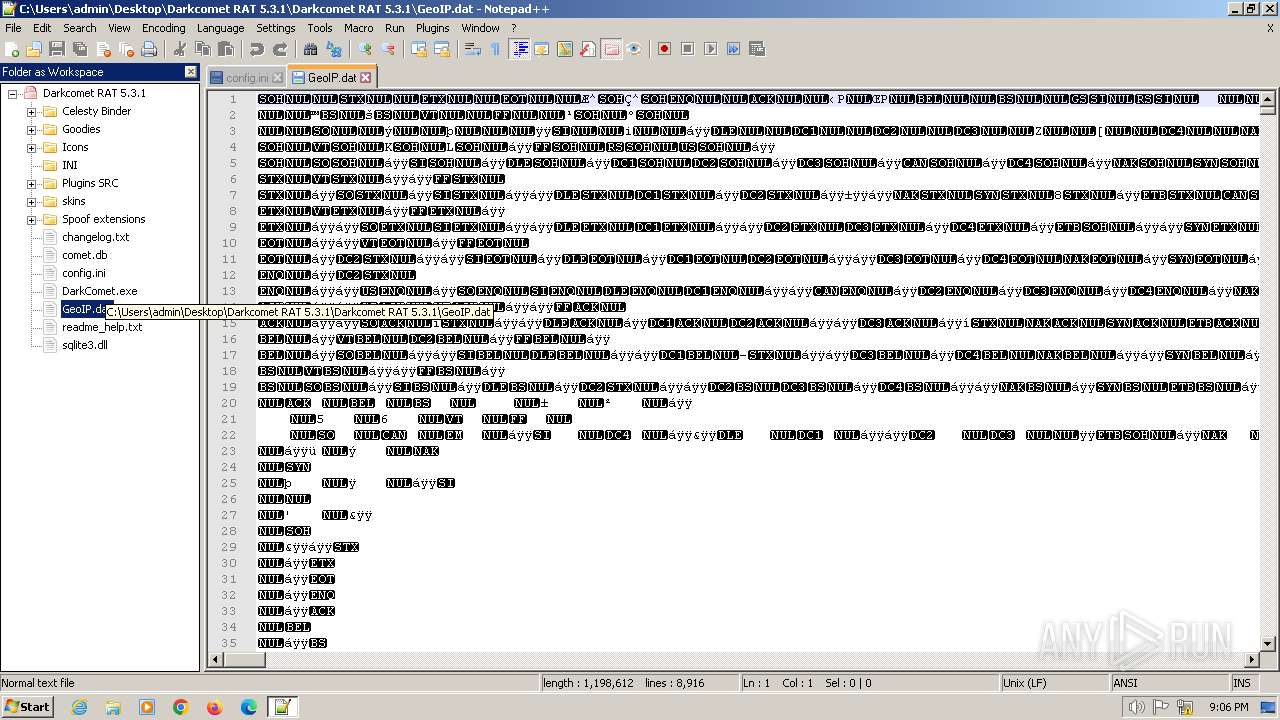Click the Copy toolbar icon

click(x=203, y=49)
